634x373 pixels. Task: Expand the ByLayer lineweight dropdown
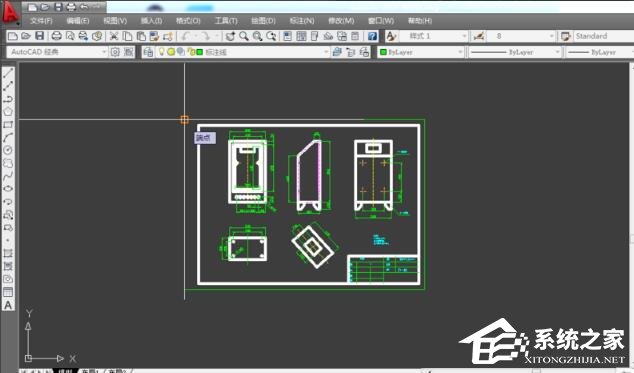pos(600,52)
